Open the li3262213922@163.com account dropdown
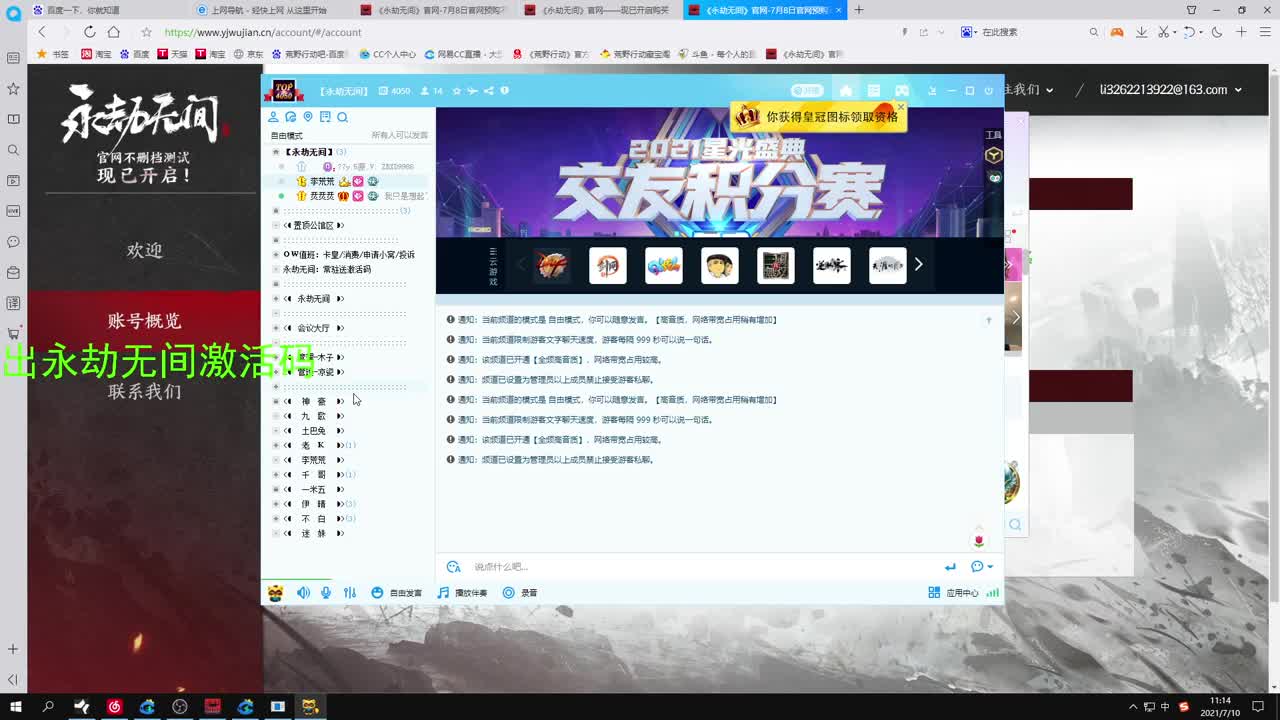This screenshot has width=1280, height=720. pyautogui.click(x=1171, y=90)
